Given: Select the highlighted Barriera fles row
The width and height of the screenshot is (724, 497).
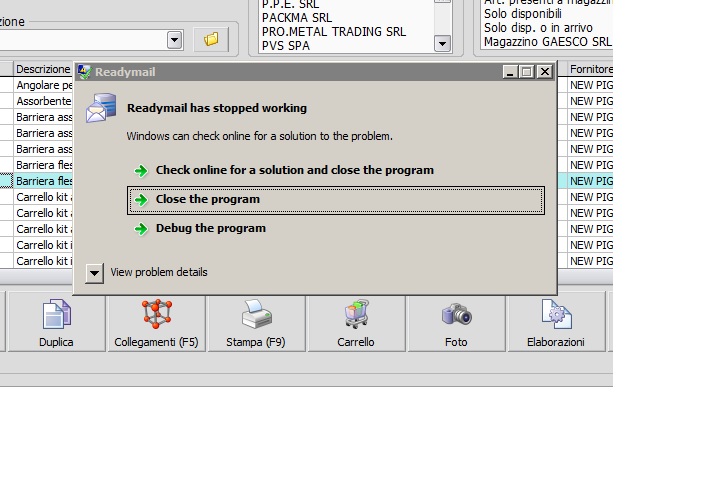Looking at the screenshot, I should 44,181.
